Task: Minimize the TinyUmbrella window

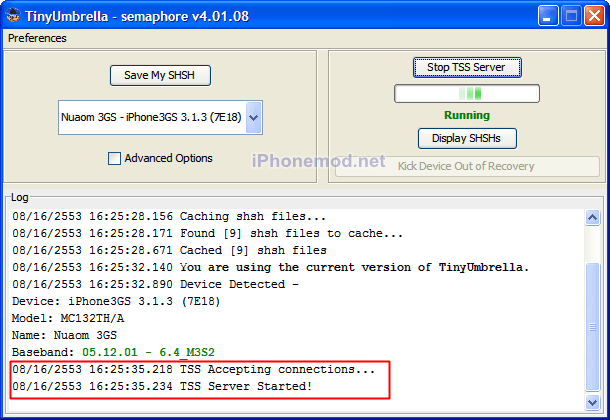Action: pyautogui.click(x=548, y=16)
